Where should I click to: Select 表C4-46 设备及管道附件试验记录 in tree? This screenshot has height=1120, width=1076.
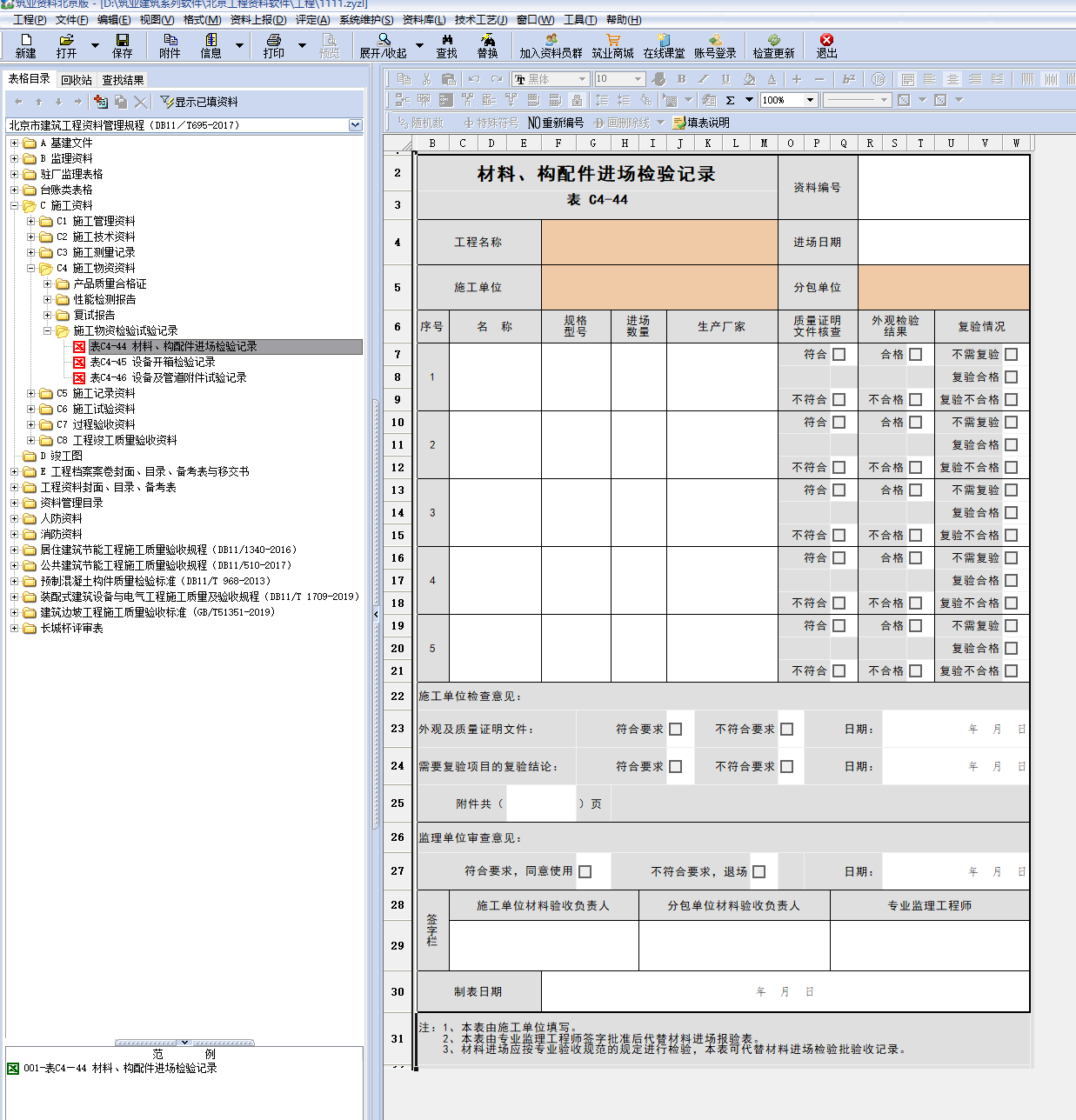[x=168, y=377]
